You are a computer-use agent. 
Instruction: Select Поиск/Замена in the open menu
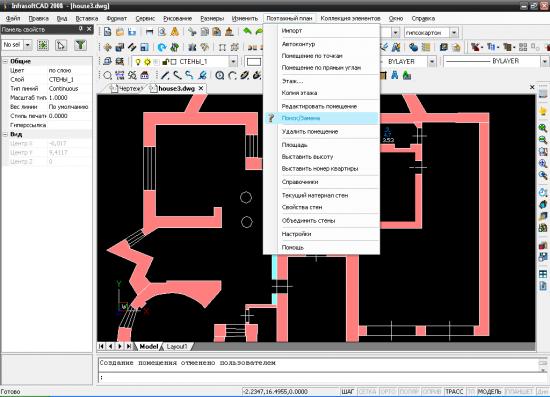[x=321, y=118]
